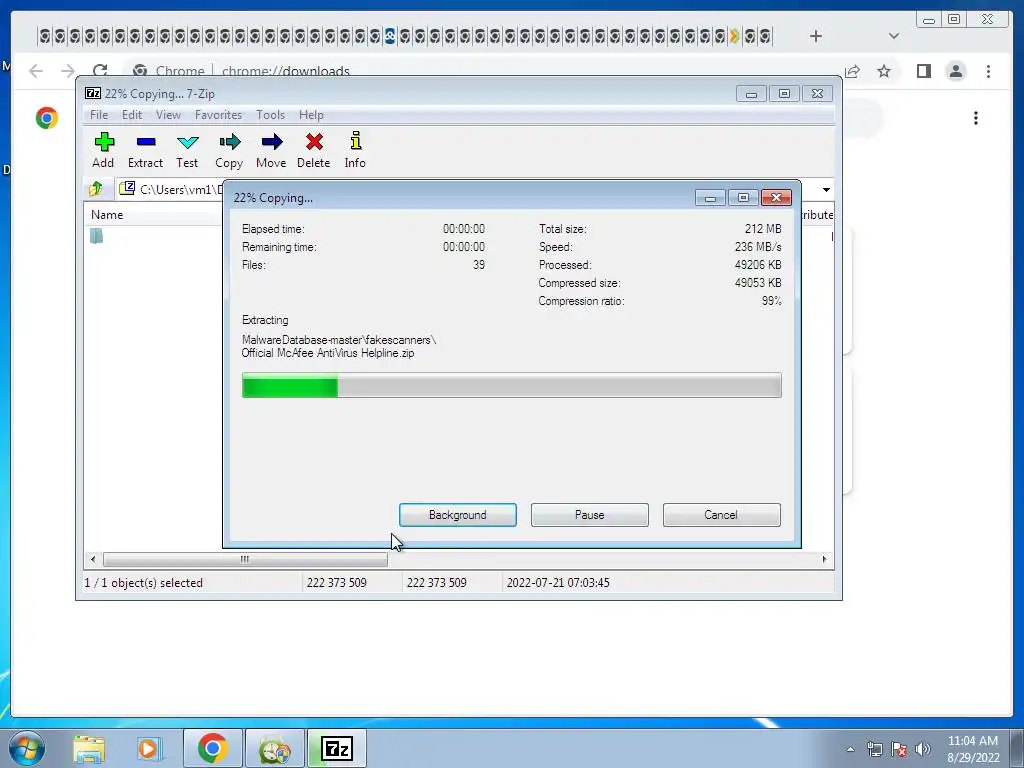1024x768 pixels.
Task: Minimize the Copying progress dialog
Action: 710,198
